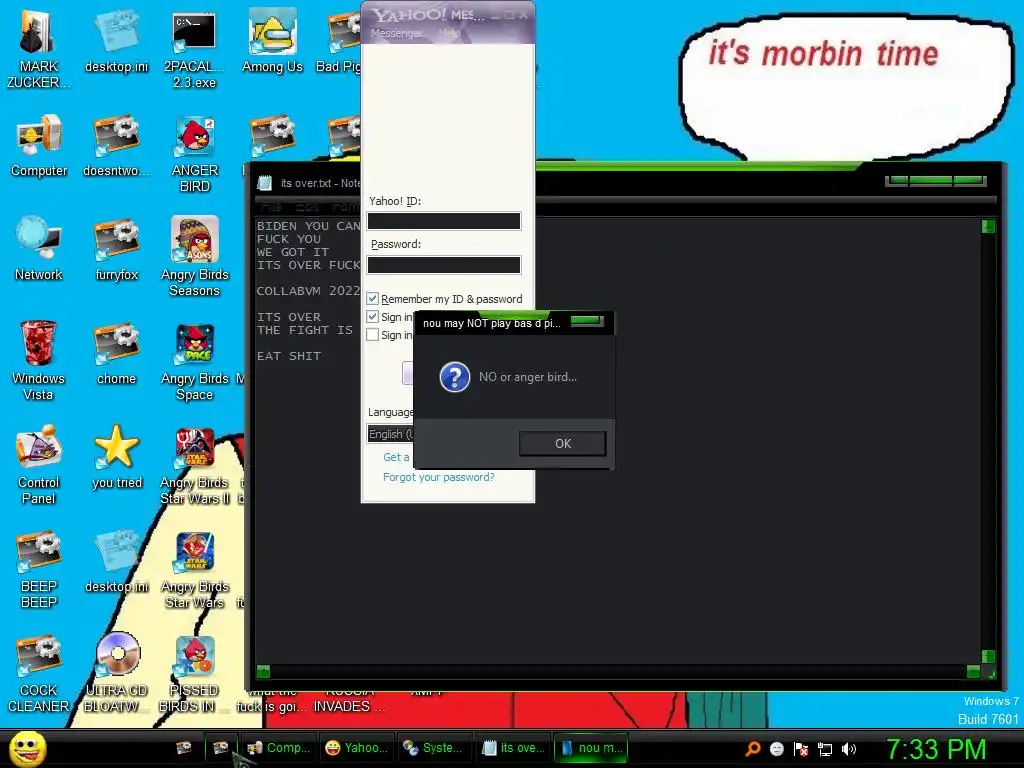Click Notepad horizontal scrollbar right arrow
Image resolution: width=1024 pixels, height=768 pixels.
click(x=973, y=671)
